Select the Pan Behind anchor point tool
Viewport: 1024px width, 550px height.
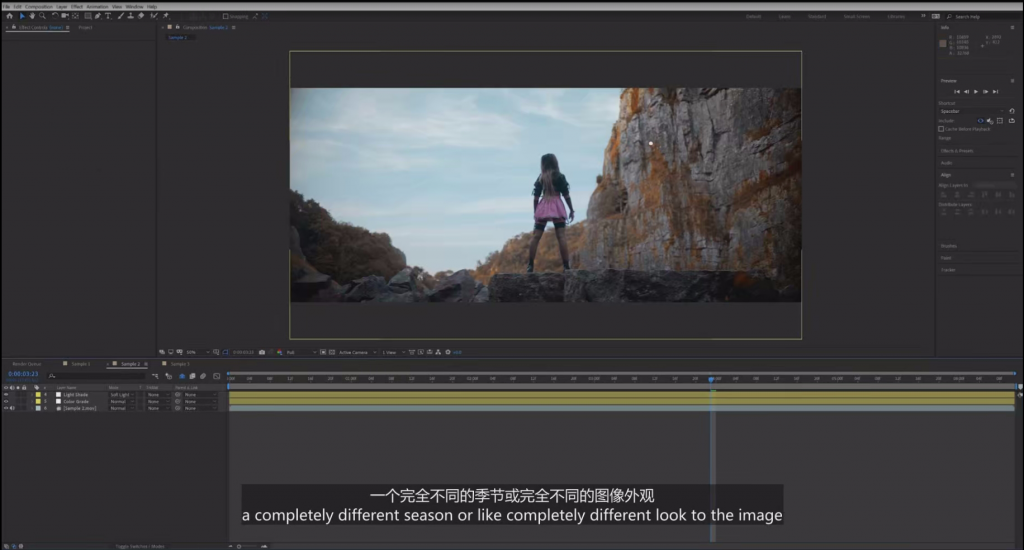click(x=75, y=16)
